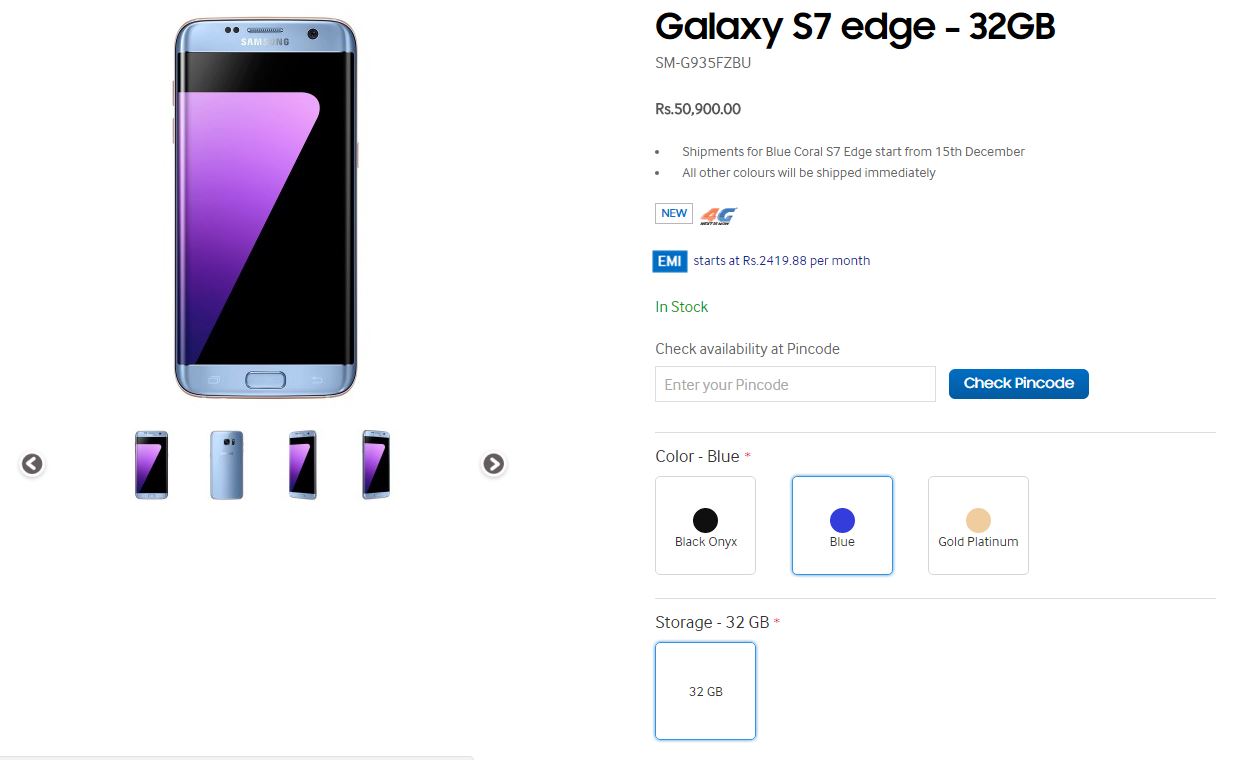
Task: Click the NEW product badge
Action: (674, 213)
